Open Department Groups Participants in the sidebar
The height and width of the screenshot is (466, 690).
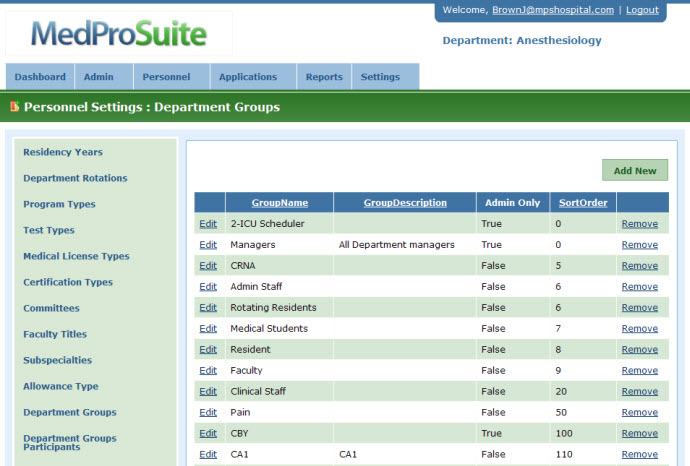pos(70,442)
